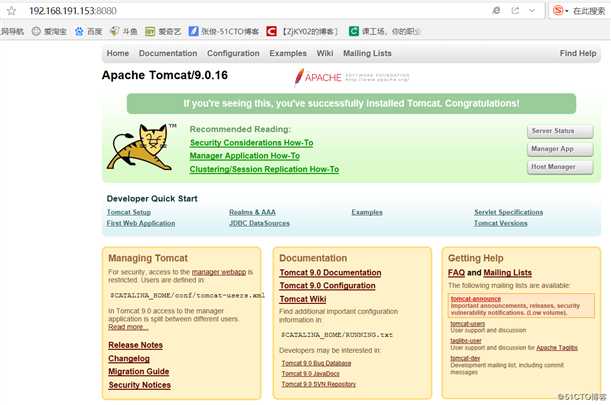Screen dimensions: 611x405
Task: Open the Servlet Specifications link
Action: [509, 212]
